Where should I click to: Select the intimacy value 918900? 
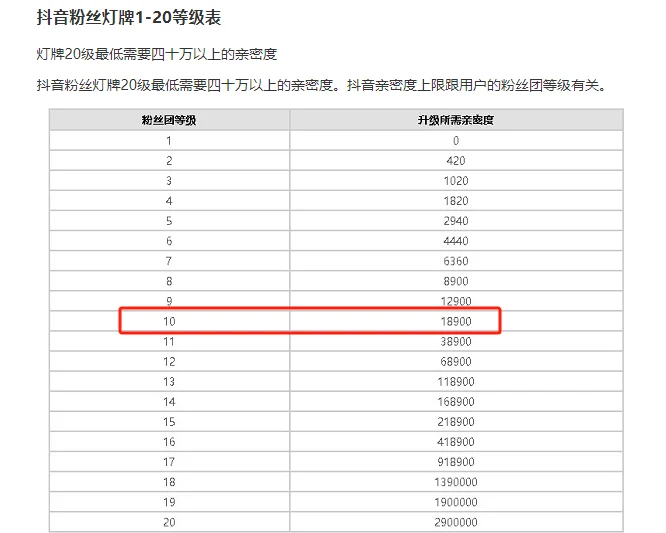tap(456, 462)
